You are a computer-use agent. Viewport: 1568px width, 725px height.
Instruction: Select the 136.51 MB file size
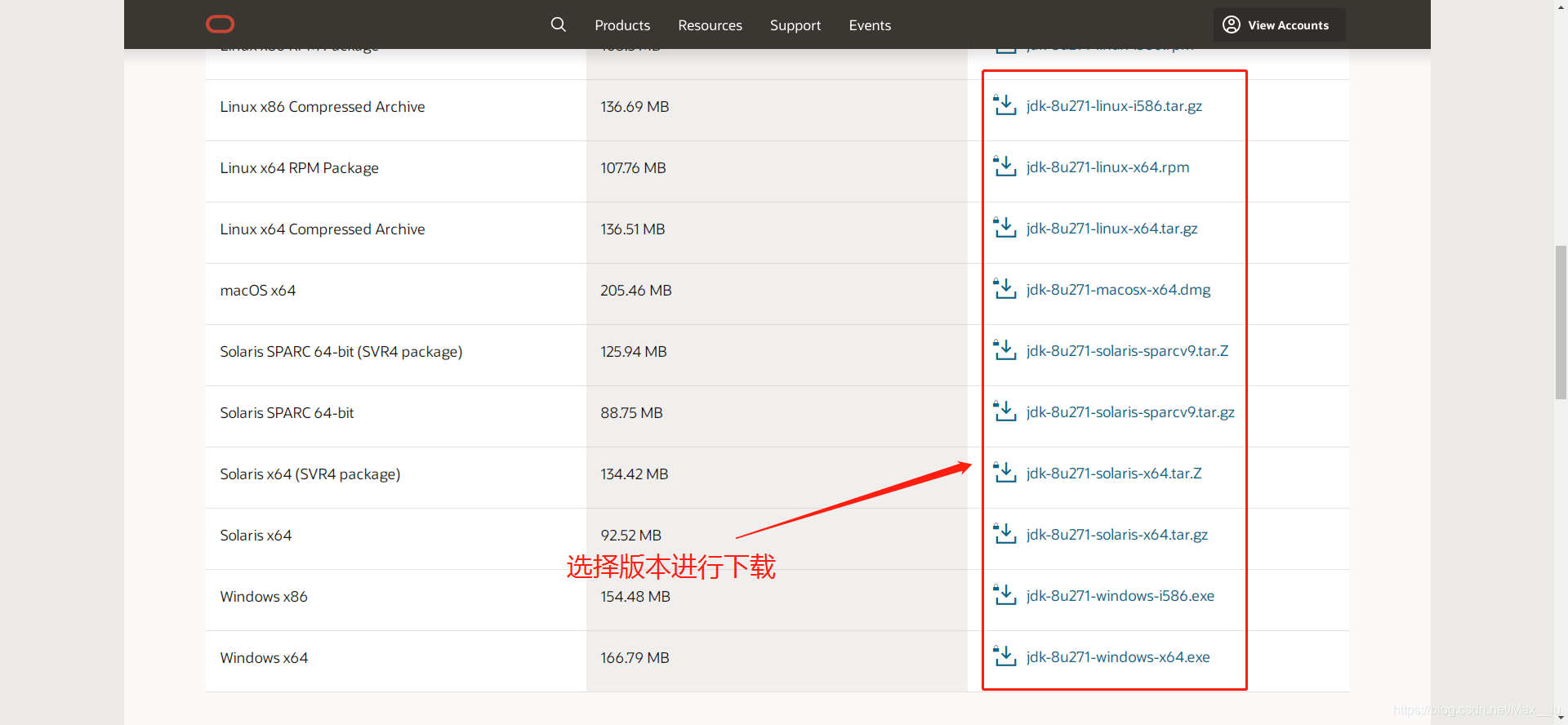click(x=633, y=229)
